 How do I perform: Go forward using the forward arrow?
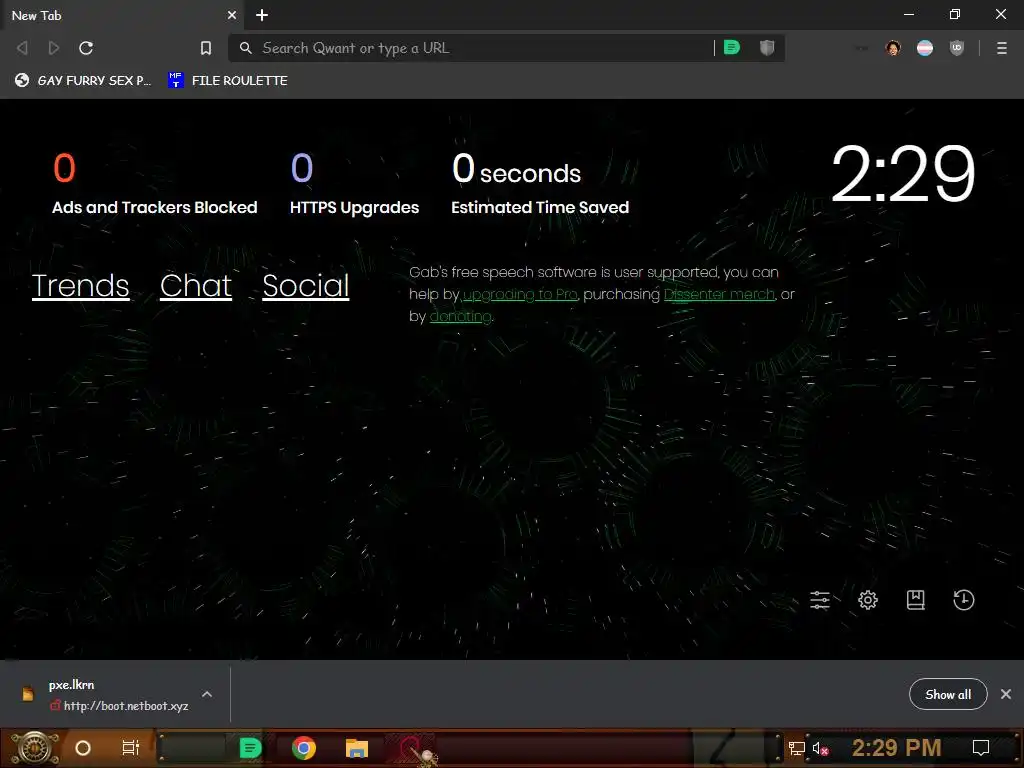point(54,48)
